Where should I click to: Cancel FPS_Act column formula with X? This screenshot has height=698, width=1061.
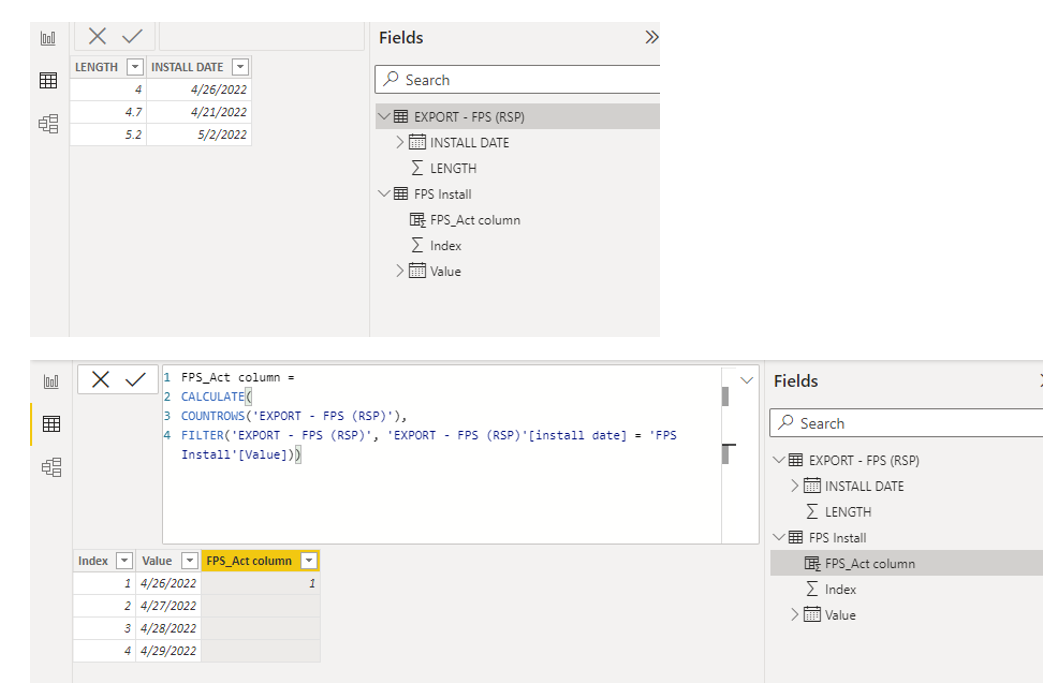click(x=100, y=379)
